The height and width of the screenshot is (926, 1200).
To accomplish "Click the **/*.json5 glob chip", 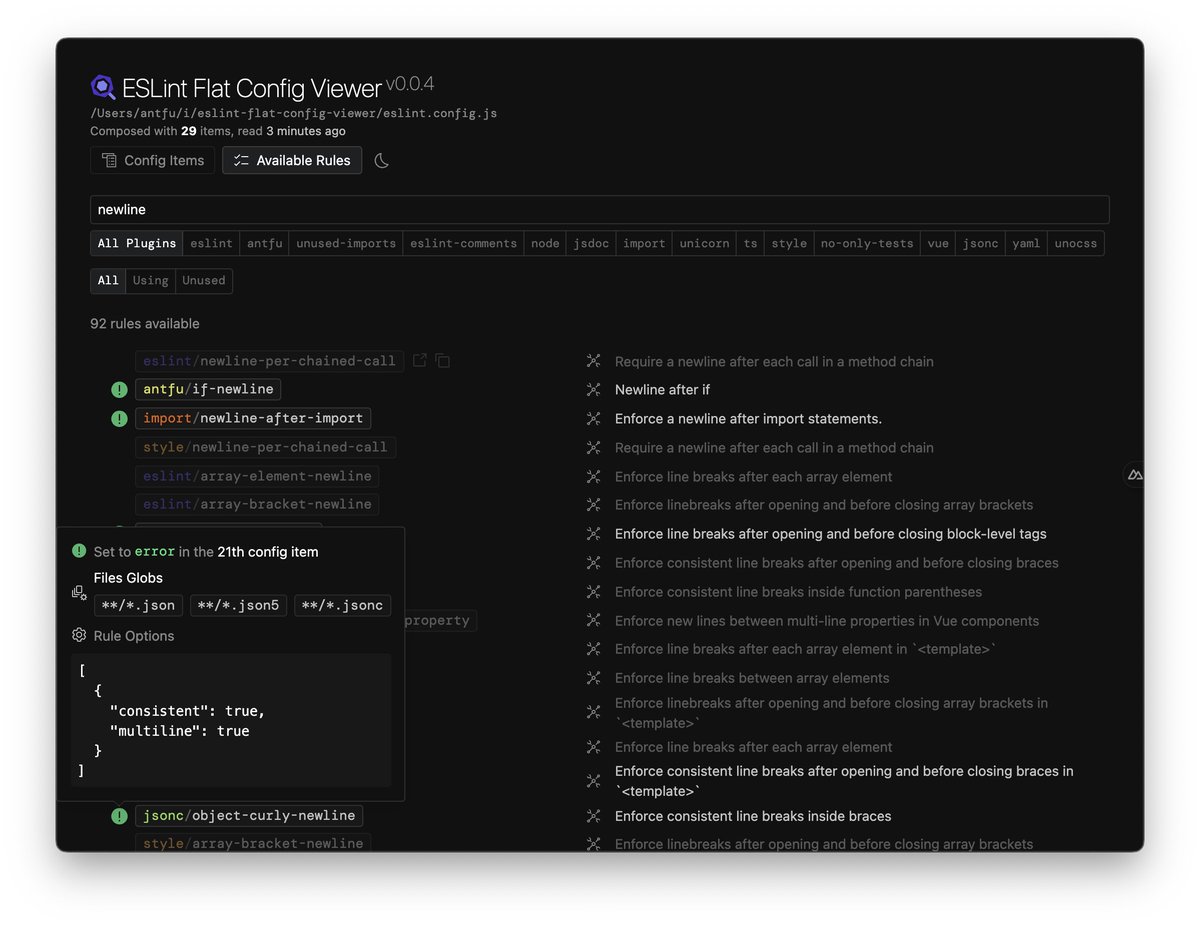I will (238, 604).
